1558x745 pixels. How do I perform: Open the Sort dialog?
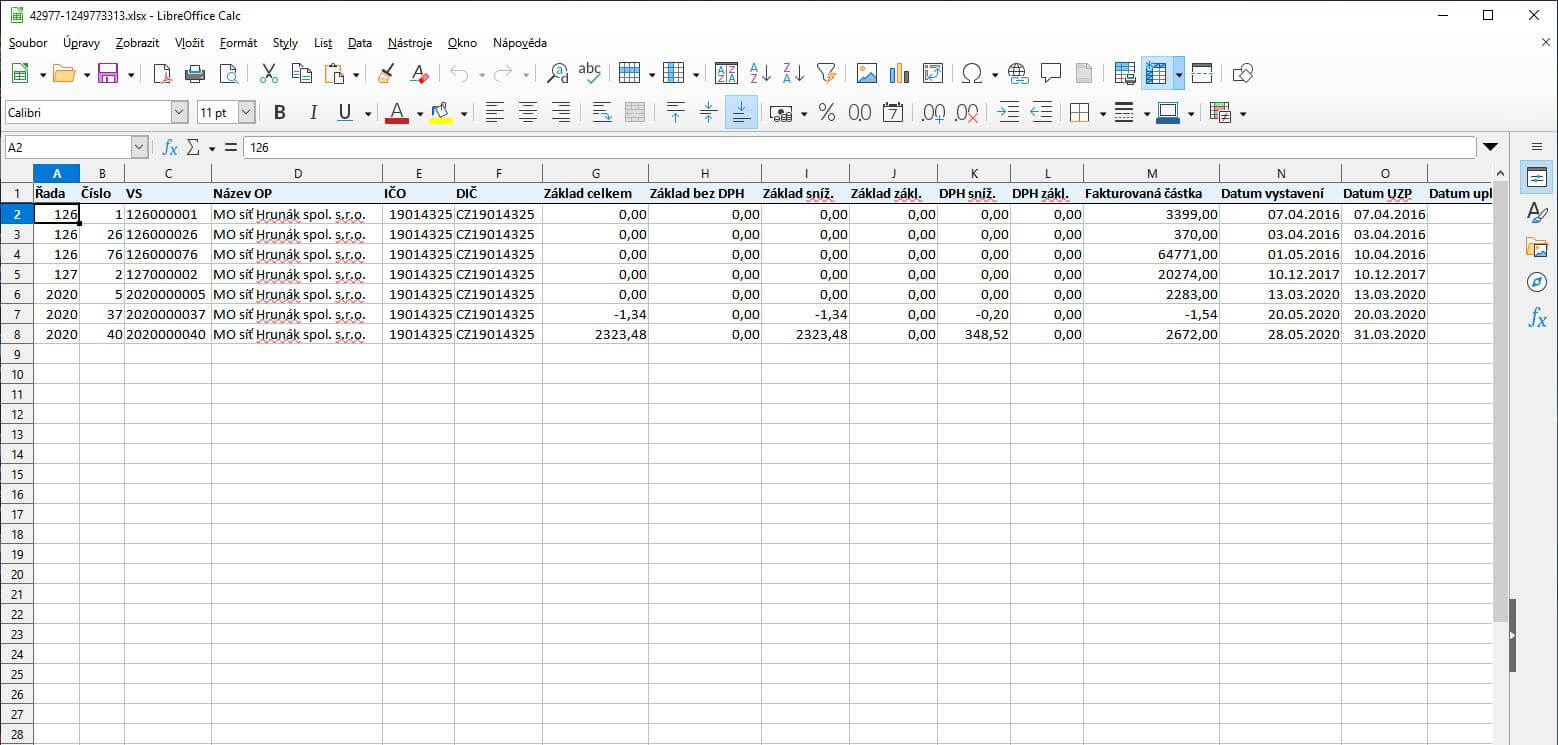tap(726, 73)
